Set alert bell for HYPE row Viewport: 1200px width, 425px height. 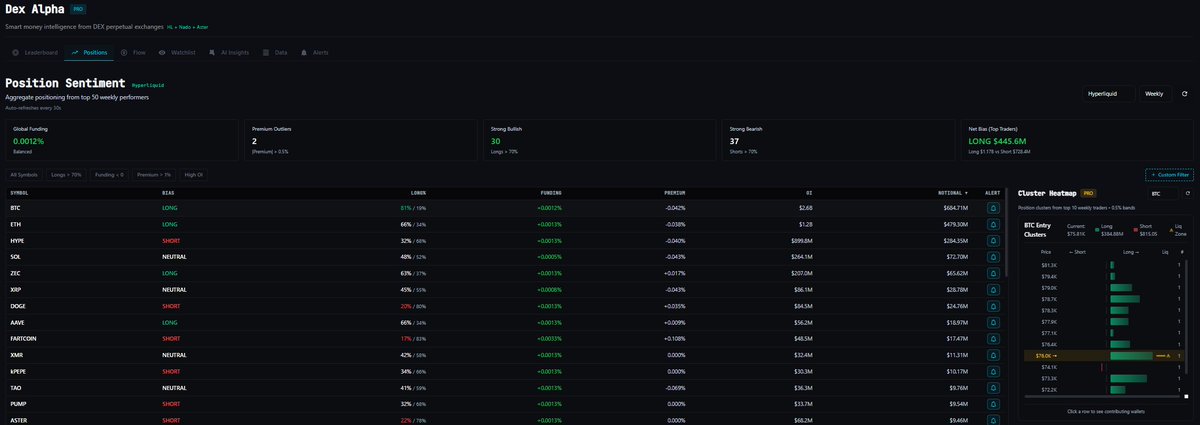(993, 241)
